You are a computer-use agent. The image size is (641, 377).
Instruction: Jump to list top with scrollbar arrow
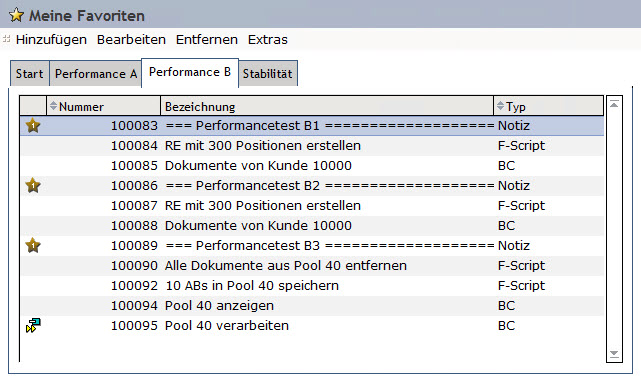point(614,105)
